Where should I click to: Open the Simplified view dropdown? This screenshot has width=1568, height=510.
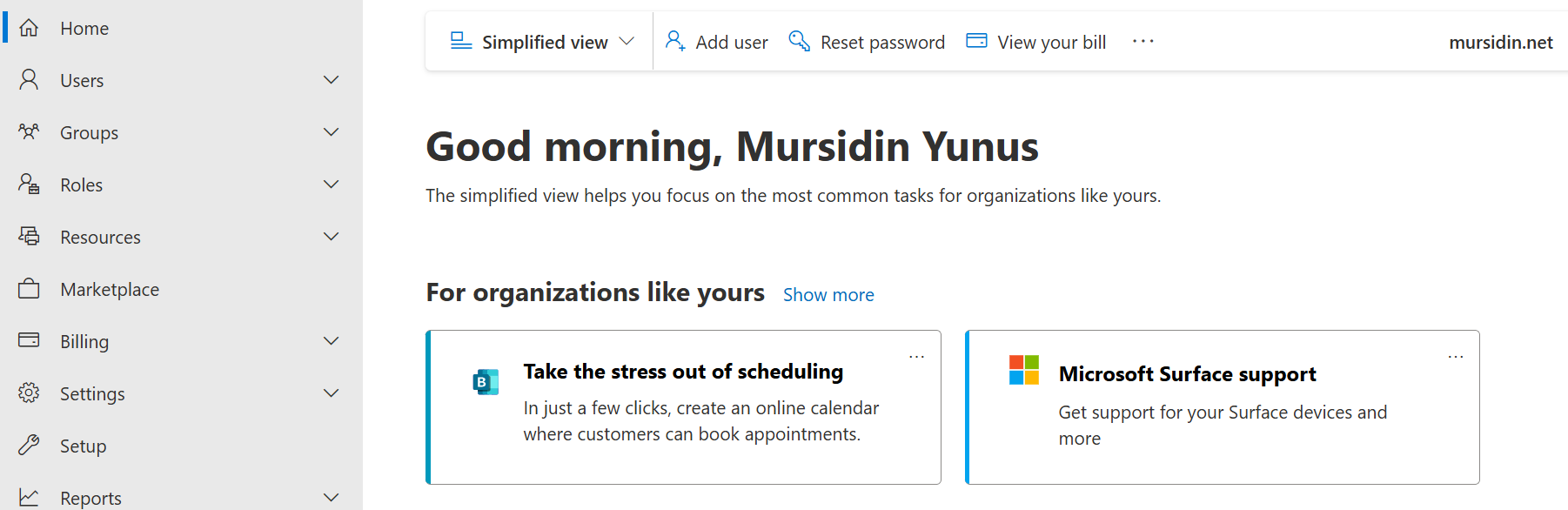click(x=542, y=42)
